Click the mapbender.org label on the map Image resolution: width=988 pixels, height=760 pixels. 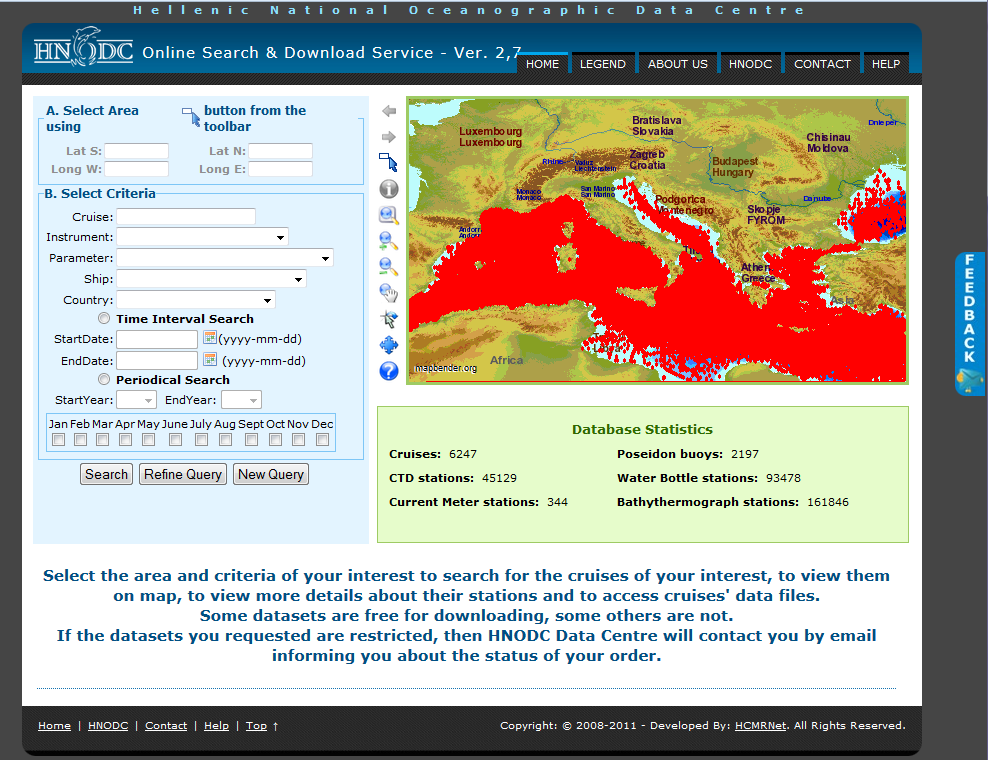pos(445,368)
